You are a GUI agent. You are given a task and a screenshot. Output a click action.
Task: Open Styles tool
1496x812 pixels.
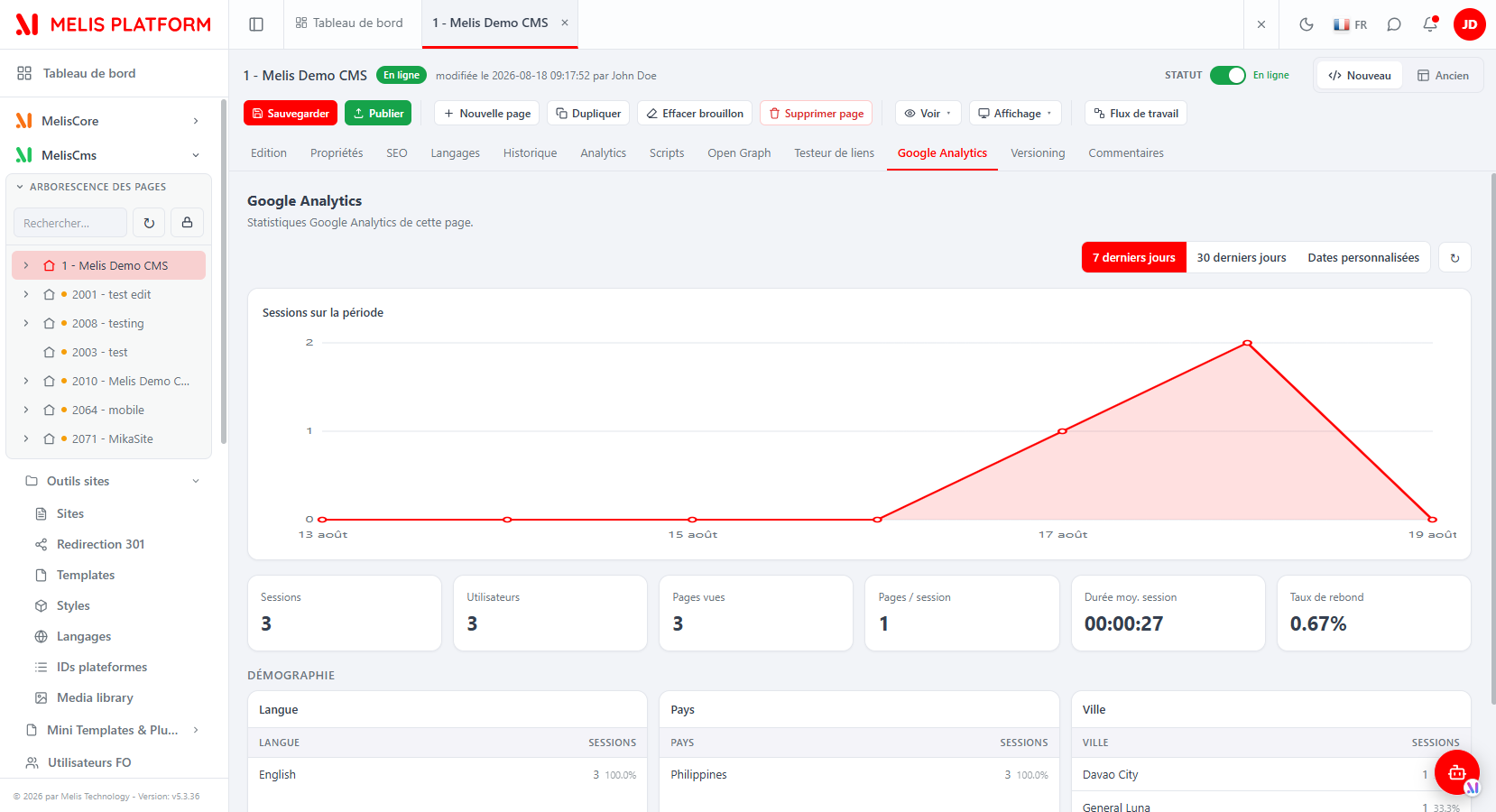tap(73, 605)
